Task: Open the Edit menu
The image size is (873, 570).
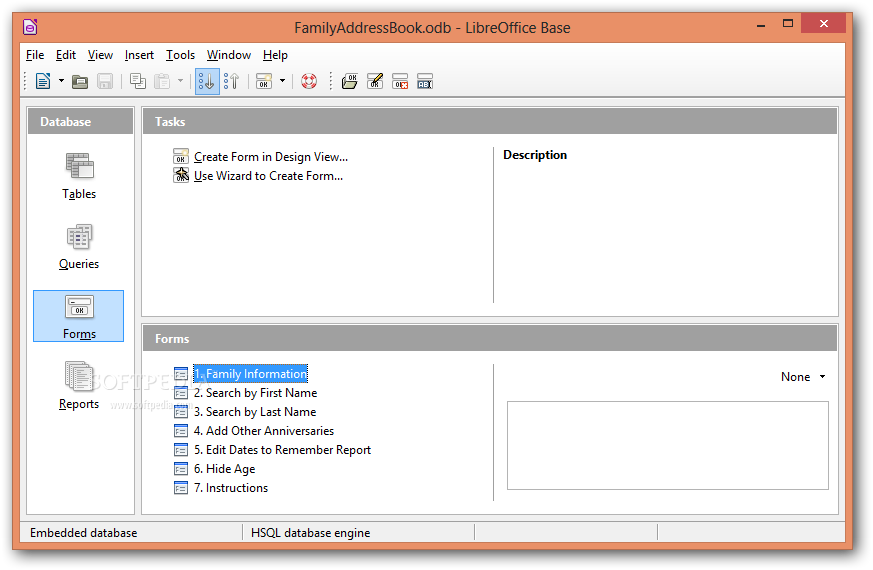Action: [66, 55]
